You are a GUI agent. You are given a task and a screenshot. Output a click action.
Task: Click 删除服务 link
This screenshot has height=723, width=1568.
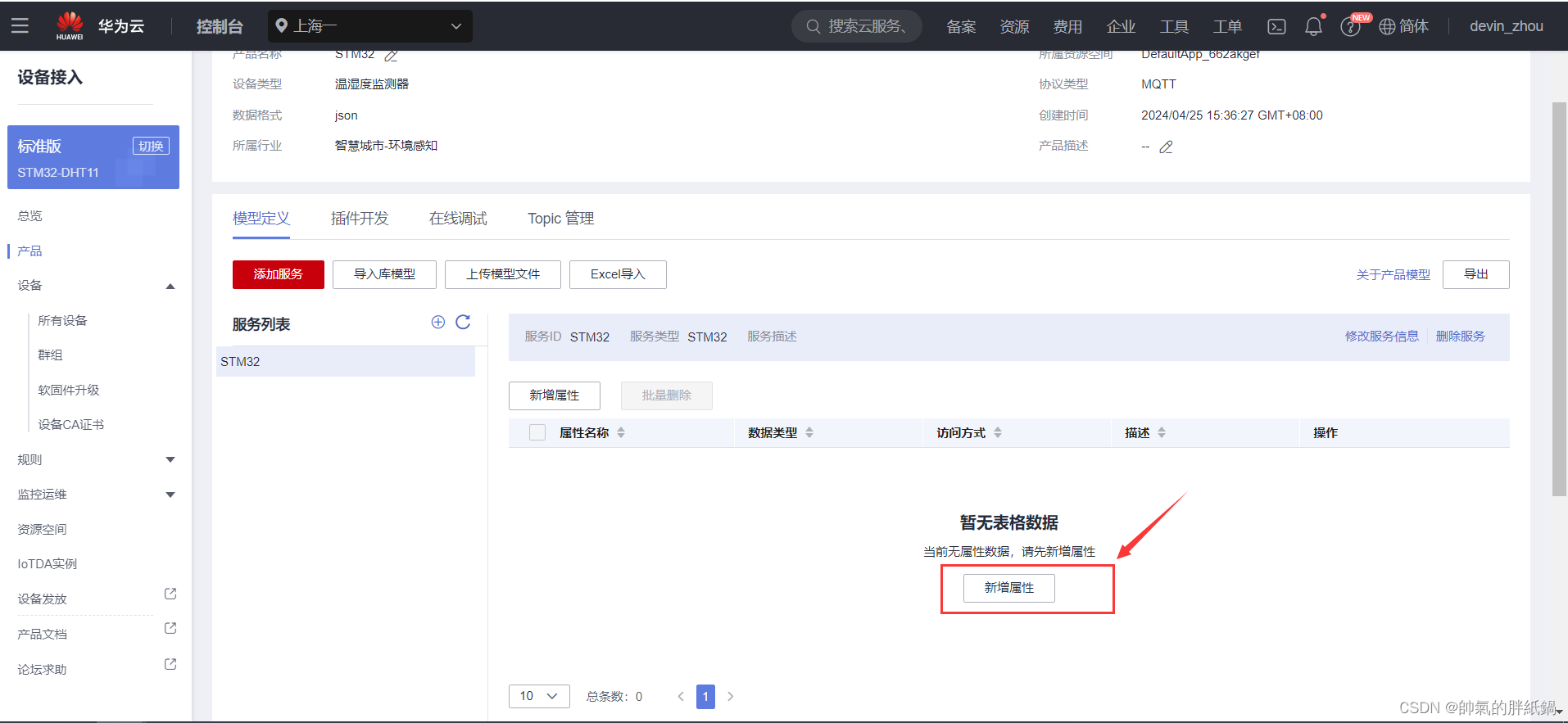tap(1461, 337)
